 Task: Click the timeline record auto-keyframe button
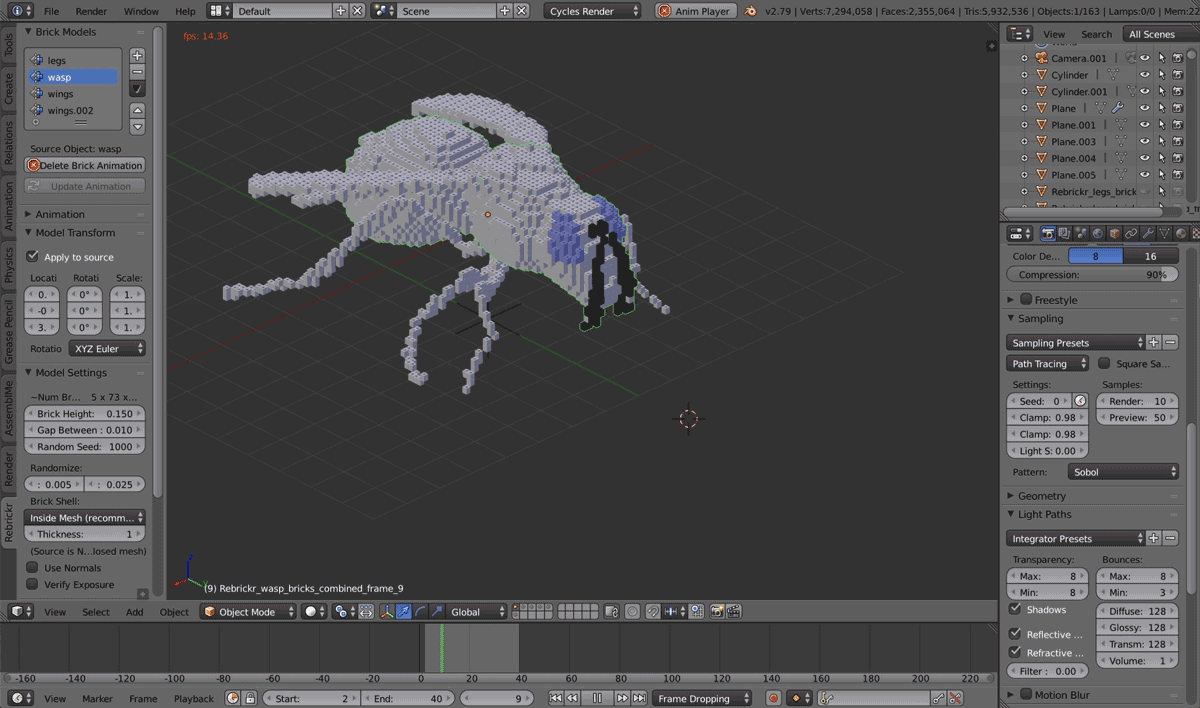click(773, 698)
